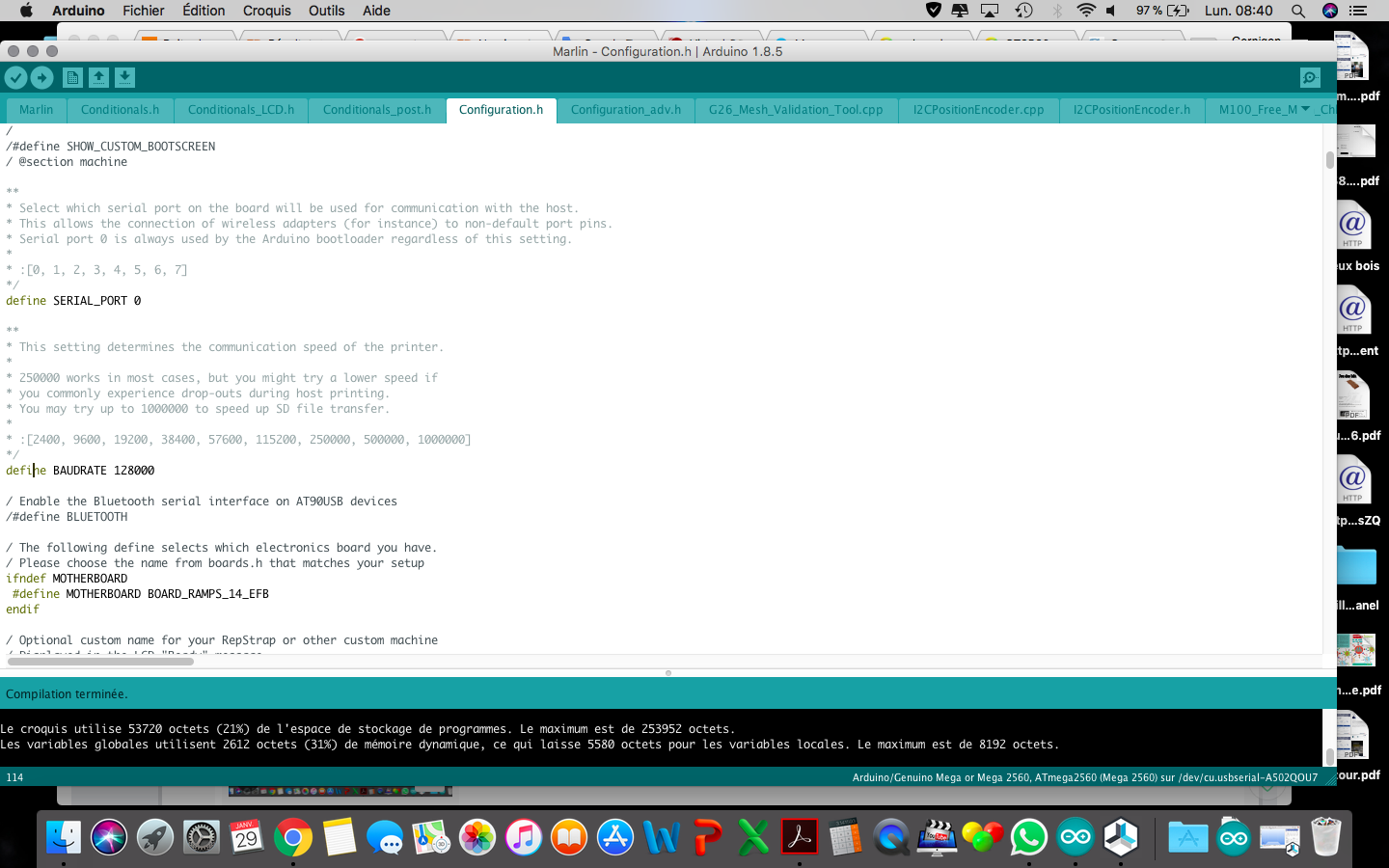This screenshot has height=868, width=1389.
Task: Open a sketch with the Open icon
Action: (x=98, y=78)
